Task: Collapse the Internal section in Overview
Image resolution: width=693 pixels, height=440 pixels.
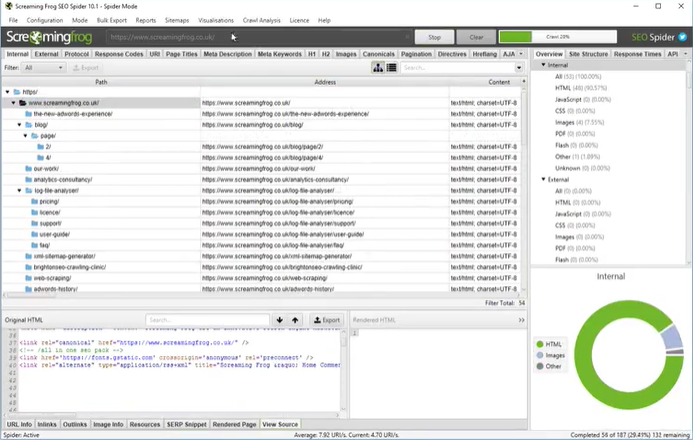Action: coord(543,65)
